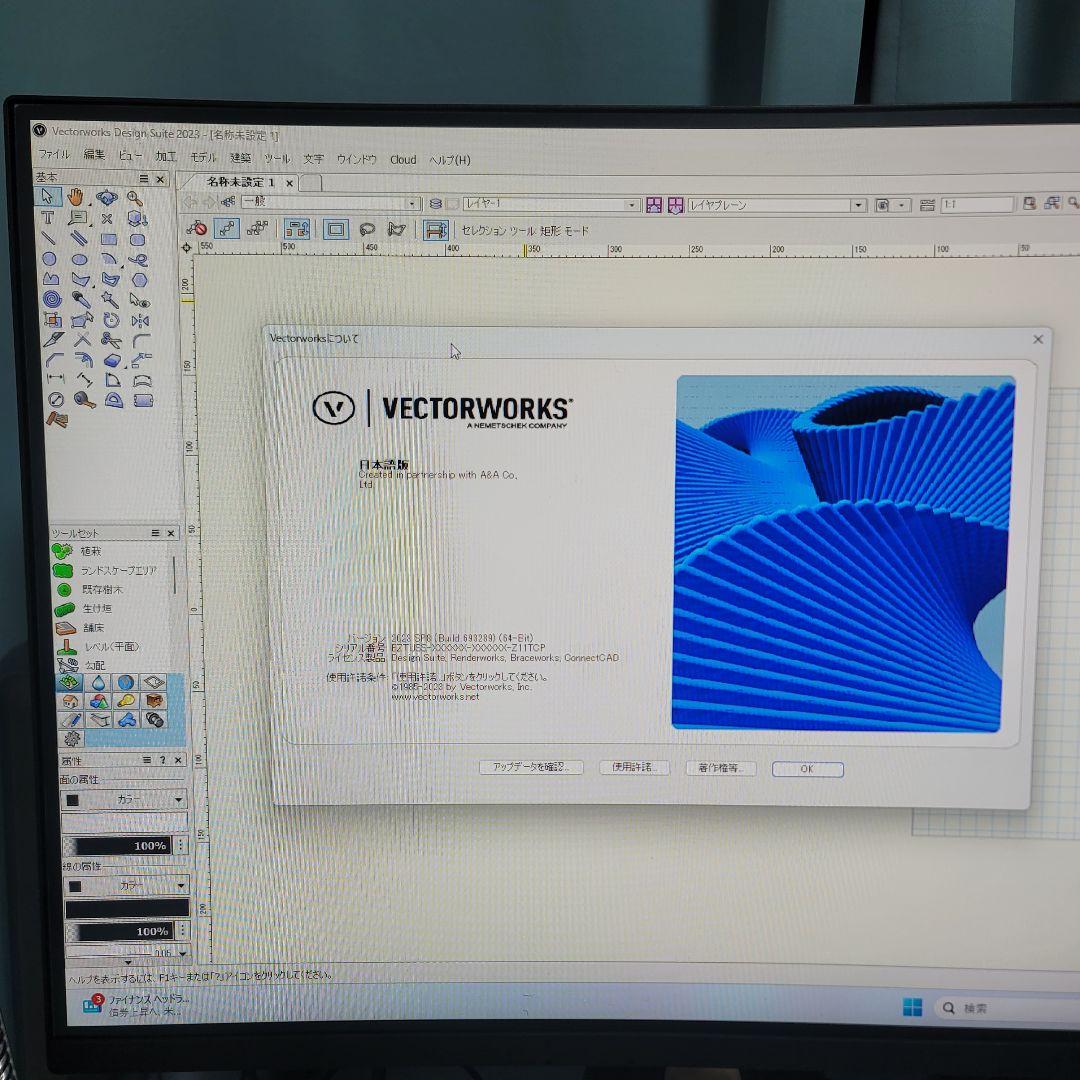Select the Scissors (trim) tool
Viewport: 1080px width, 1080px height.
112,339
